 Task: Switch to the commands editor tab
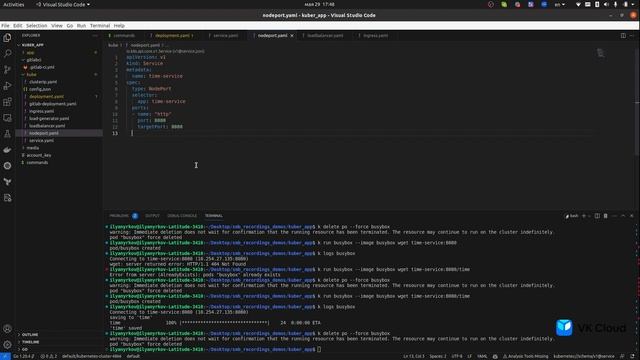(124, 36)
